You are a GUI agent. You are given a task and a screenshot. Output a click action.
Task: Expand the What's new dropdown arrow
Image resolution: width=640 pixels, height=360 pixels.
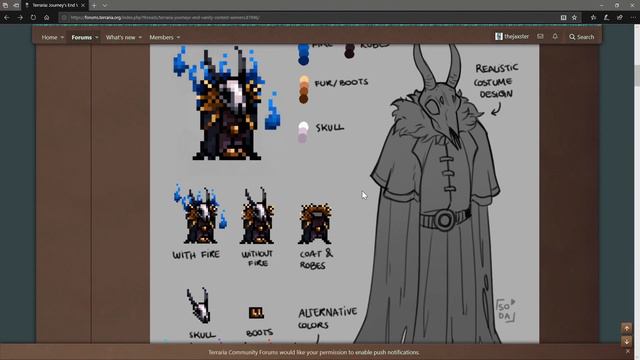[x=140, y=37]
